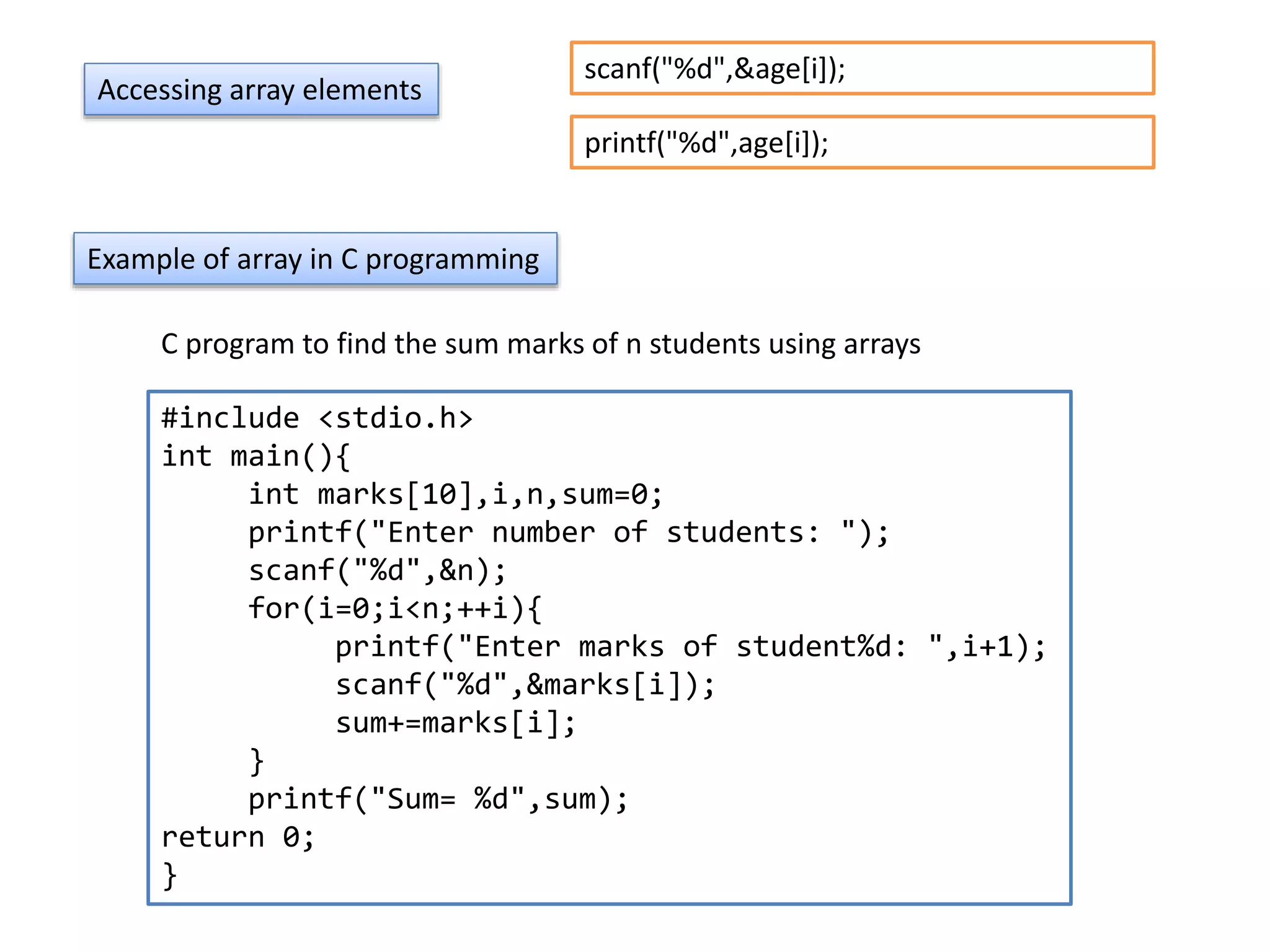1270x952 pixels.
Task: Click the 'Accessing array elements' heading box
Action: (261, 90)
